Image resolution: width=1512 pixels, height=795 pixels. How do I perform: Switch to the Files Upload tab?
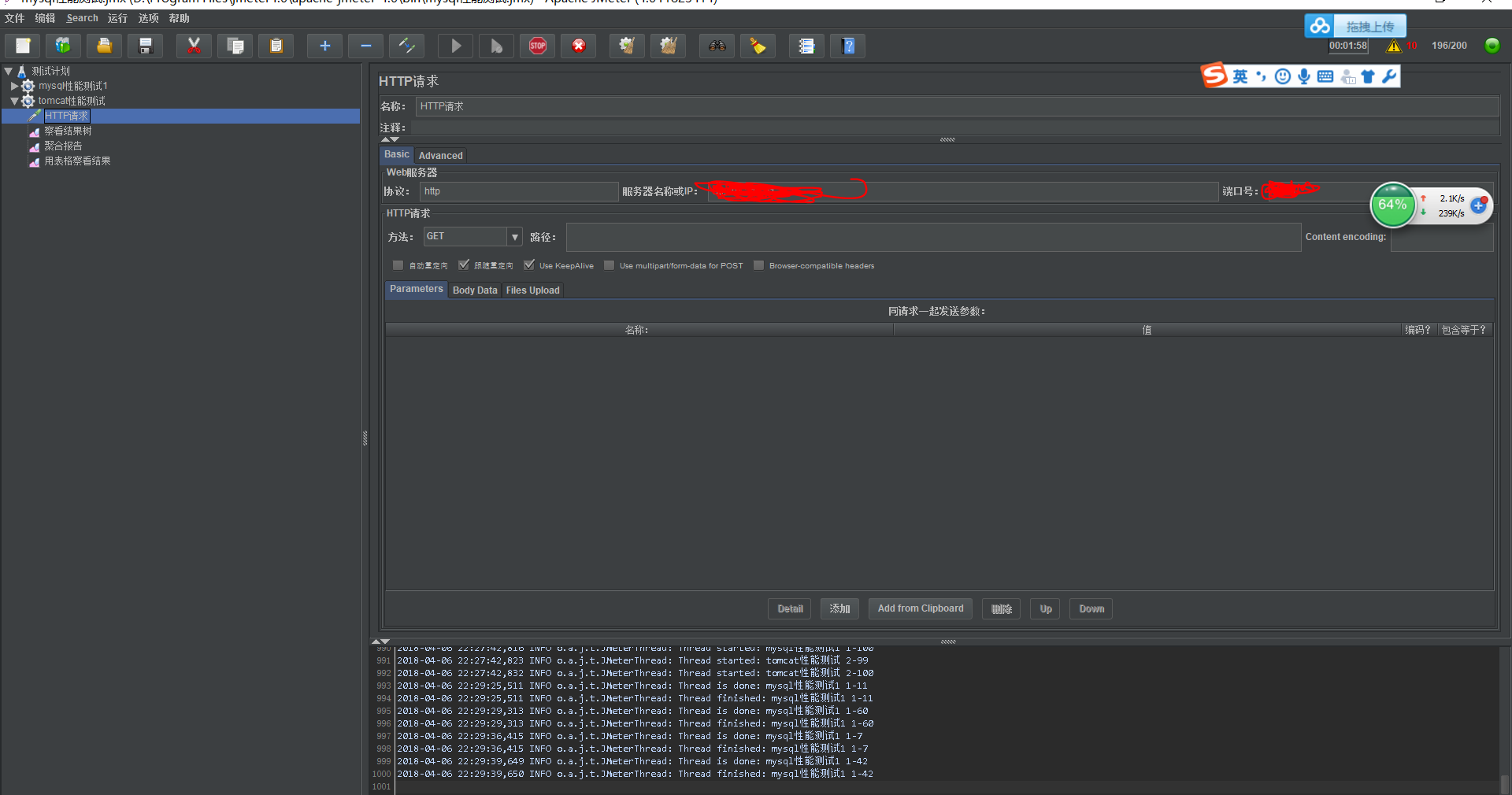tap(533, 290)
